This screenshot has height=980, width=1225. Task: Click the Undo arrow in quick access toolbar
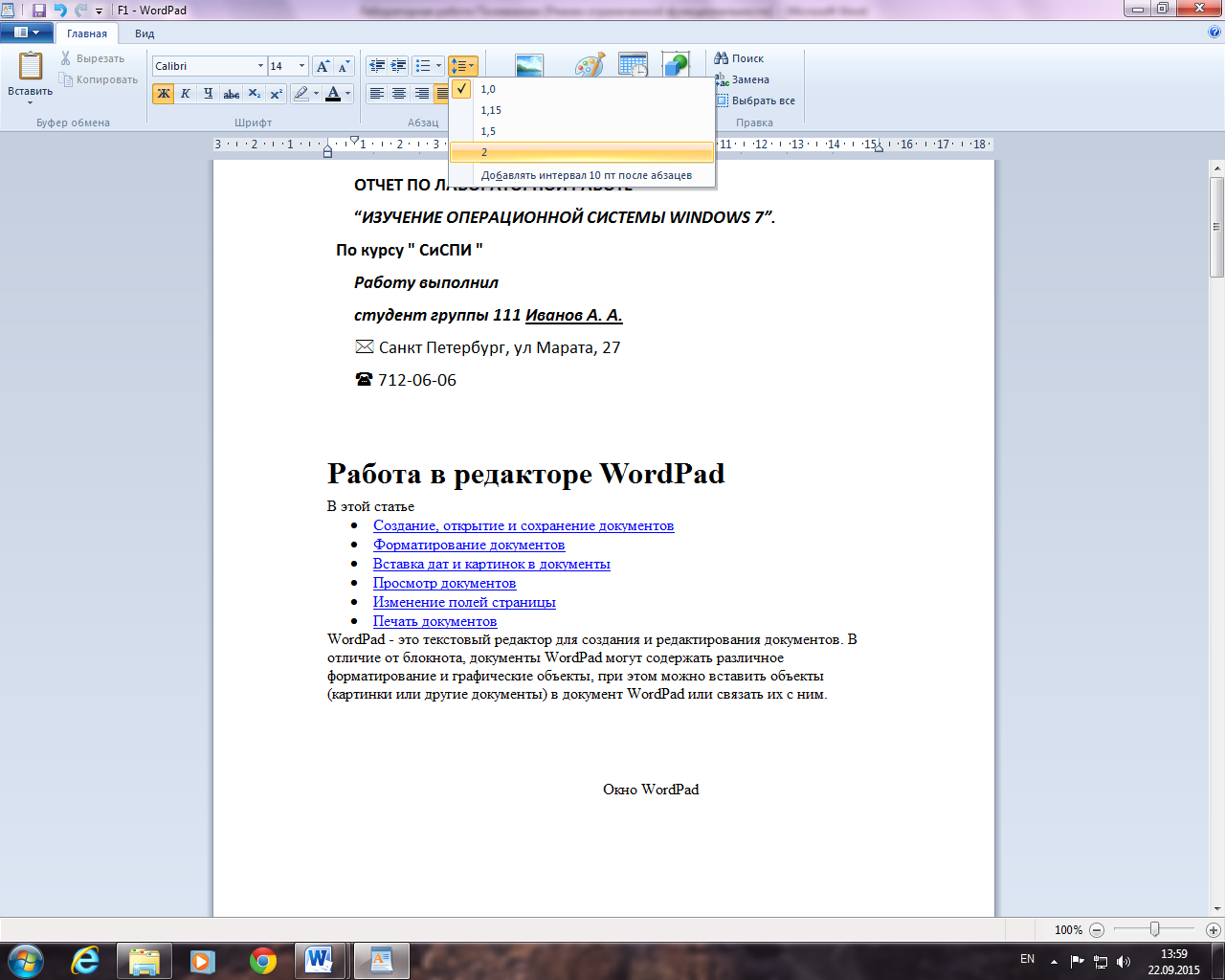(60, 11)
